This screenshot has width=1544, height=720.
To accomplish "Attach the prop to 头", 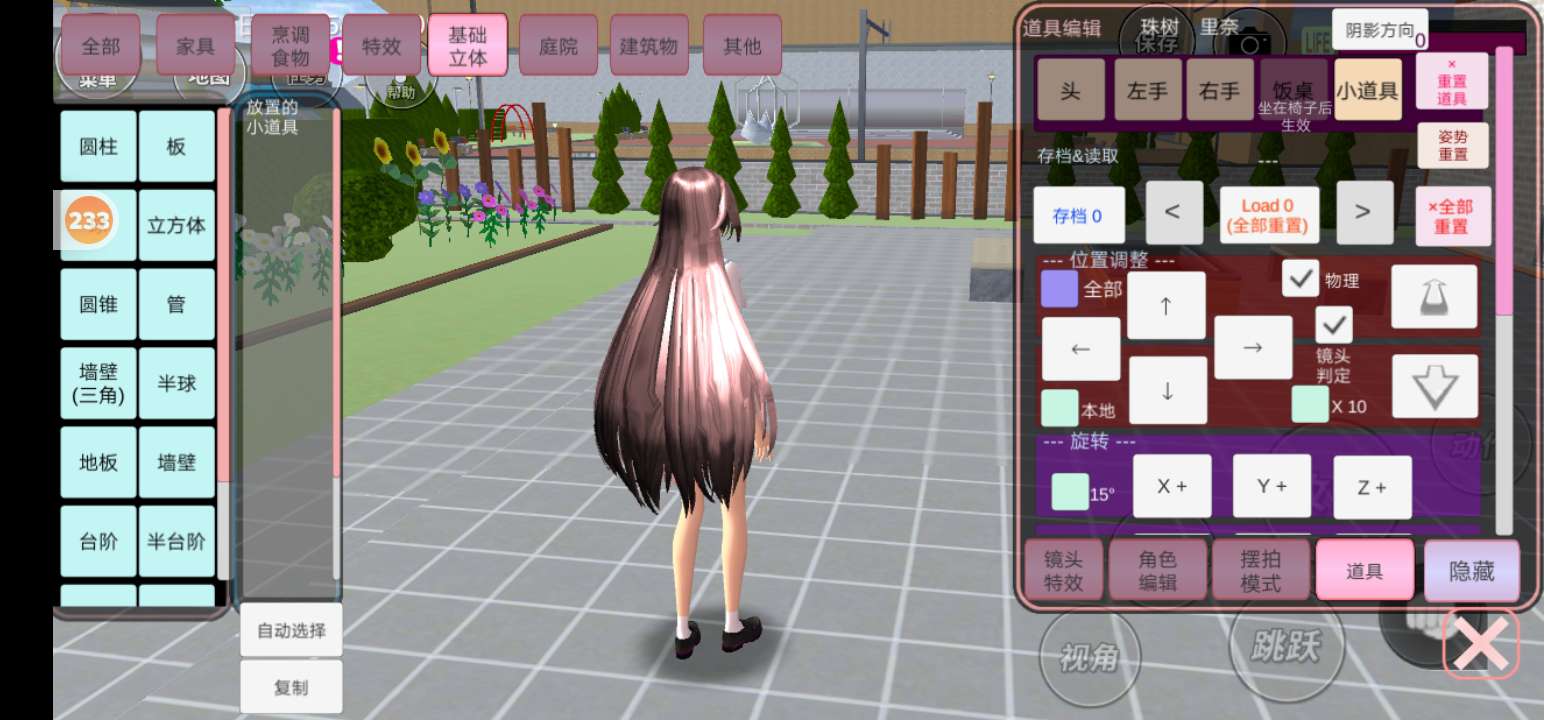I will tap(1070, 90).
